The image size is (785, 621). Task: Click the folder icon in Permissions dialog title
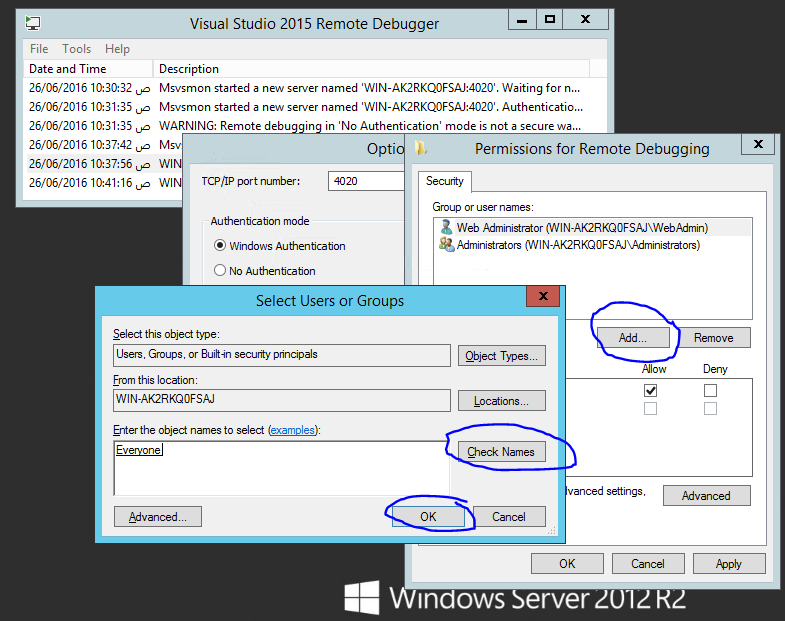point(421,148)
